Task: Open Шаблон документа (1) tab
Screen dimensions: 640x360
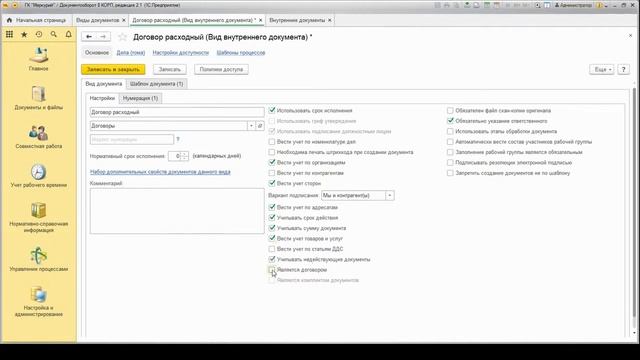Action: (157, 84)
